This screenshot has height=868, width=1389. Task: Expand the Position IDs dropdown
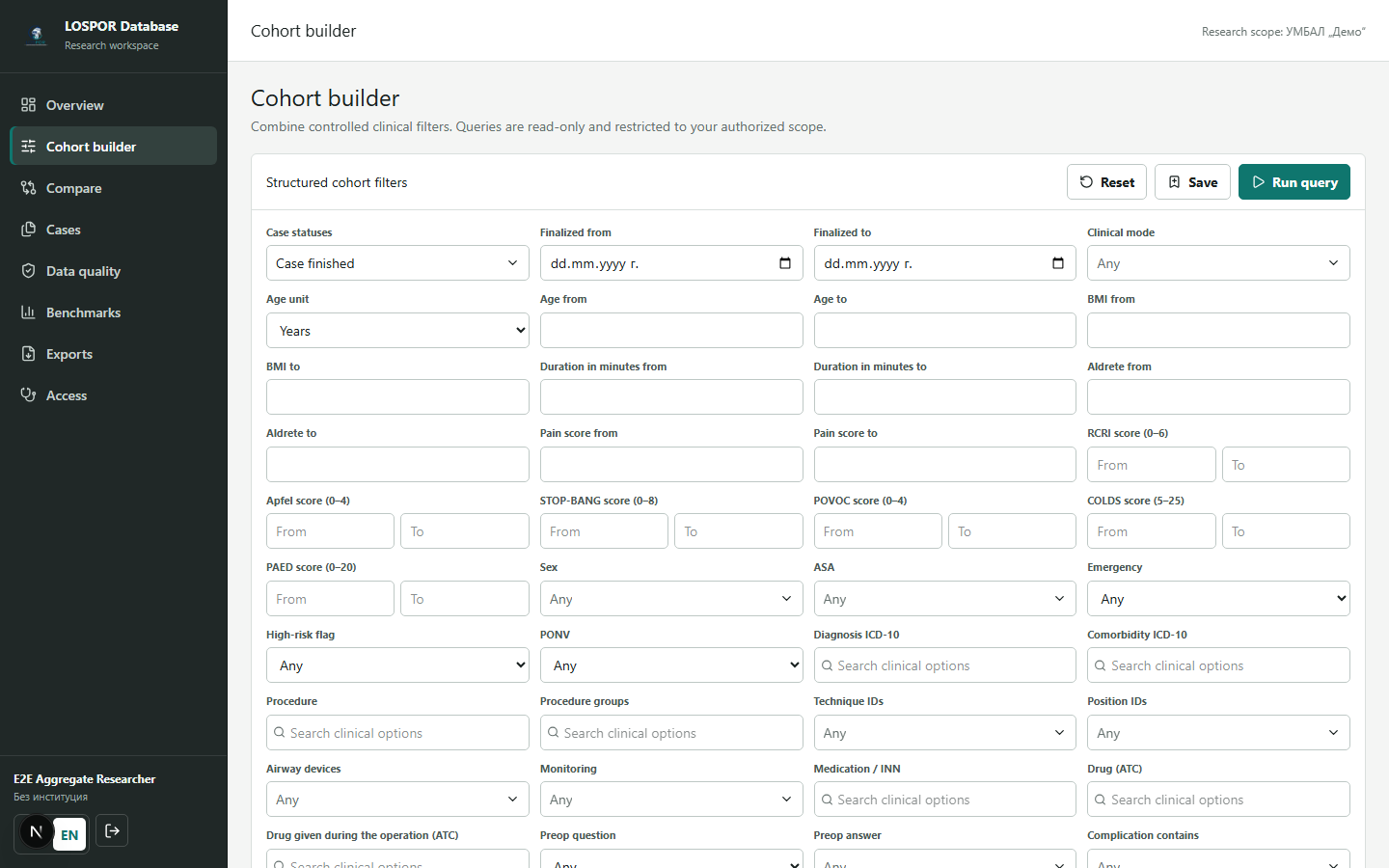1218,733
